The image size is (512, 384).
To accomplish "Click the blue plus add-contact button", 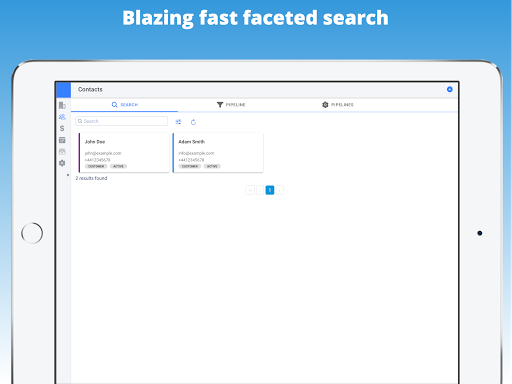I will click(x=450, y=89).
